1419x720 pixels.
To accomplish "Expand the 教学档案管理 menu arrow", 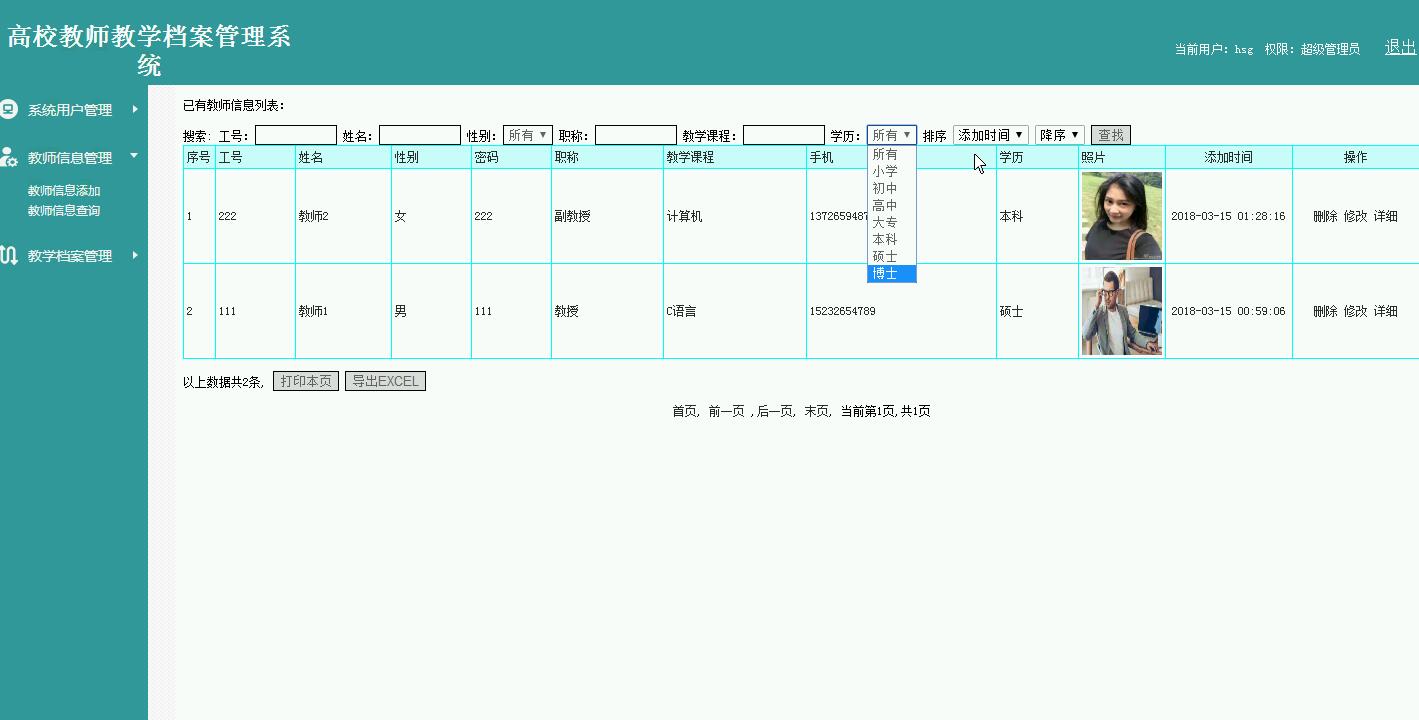I will click(x=135, y=255).
